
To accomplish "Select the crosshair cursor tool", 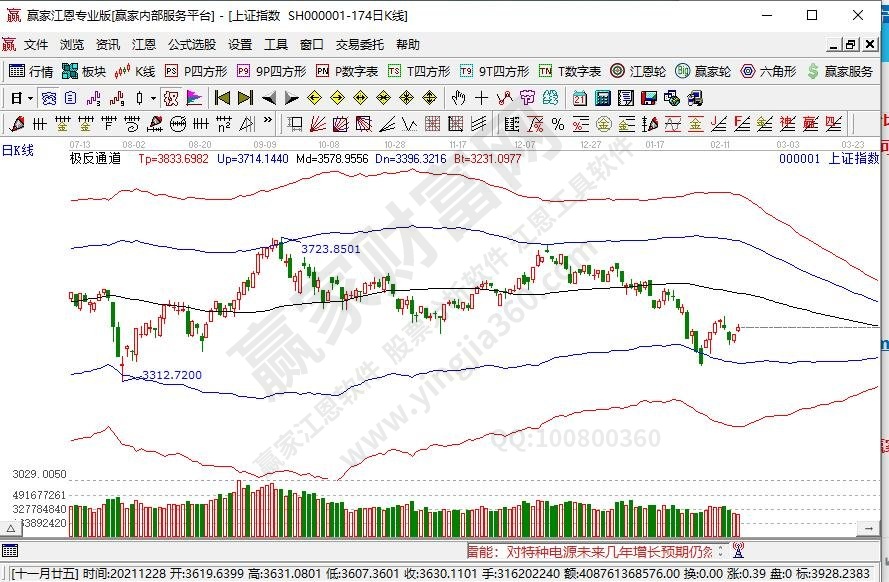I will point(481,99).
